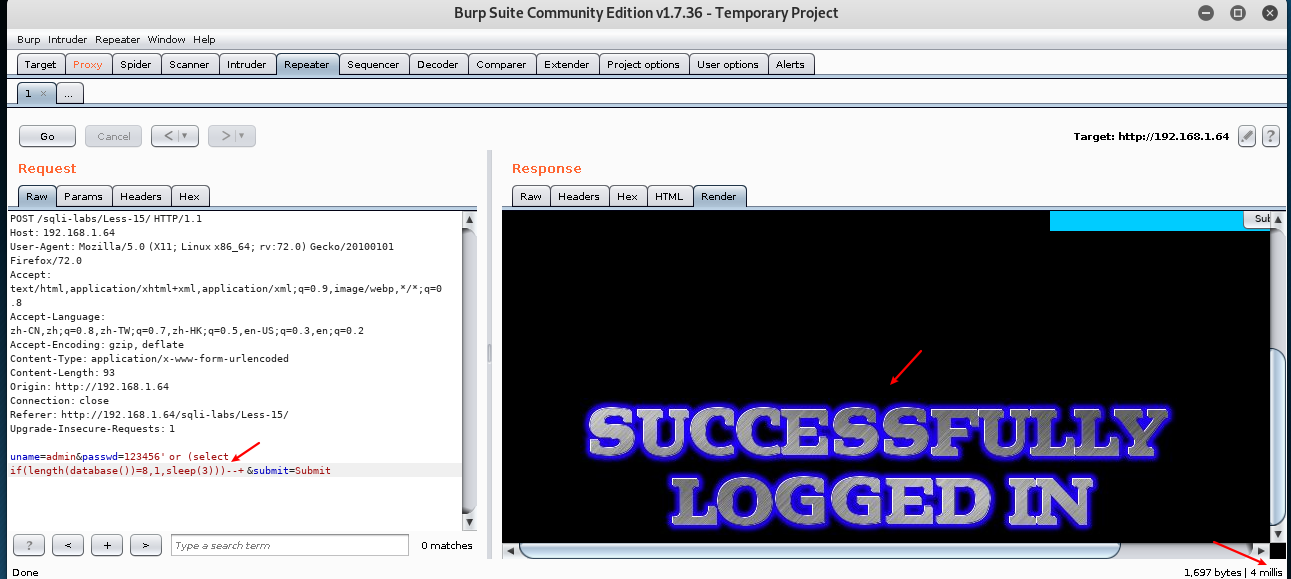Open the User options tab

pos(728,64)
